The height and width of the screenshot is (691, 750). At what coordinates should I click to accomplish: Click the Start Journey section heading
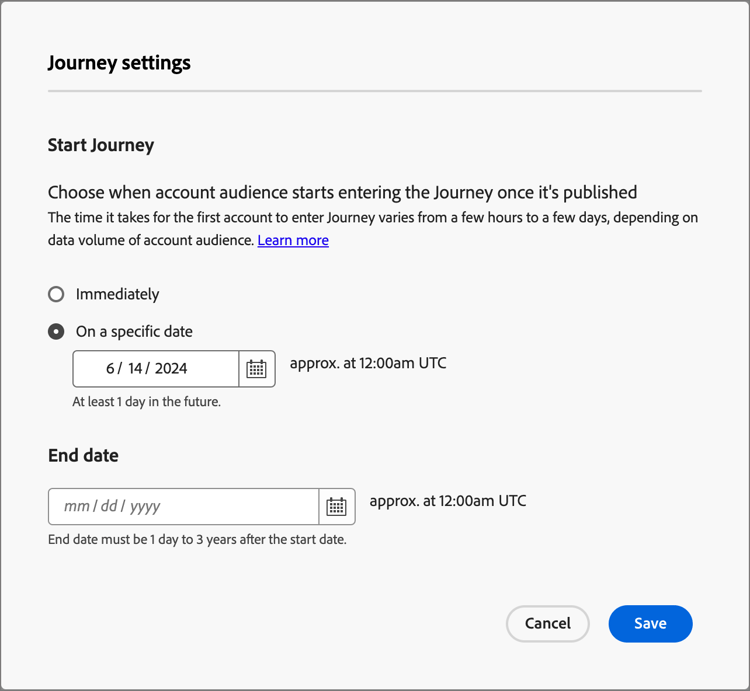point(101,145)
